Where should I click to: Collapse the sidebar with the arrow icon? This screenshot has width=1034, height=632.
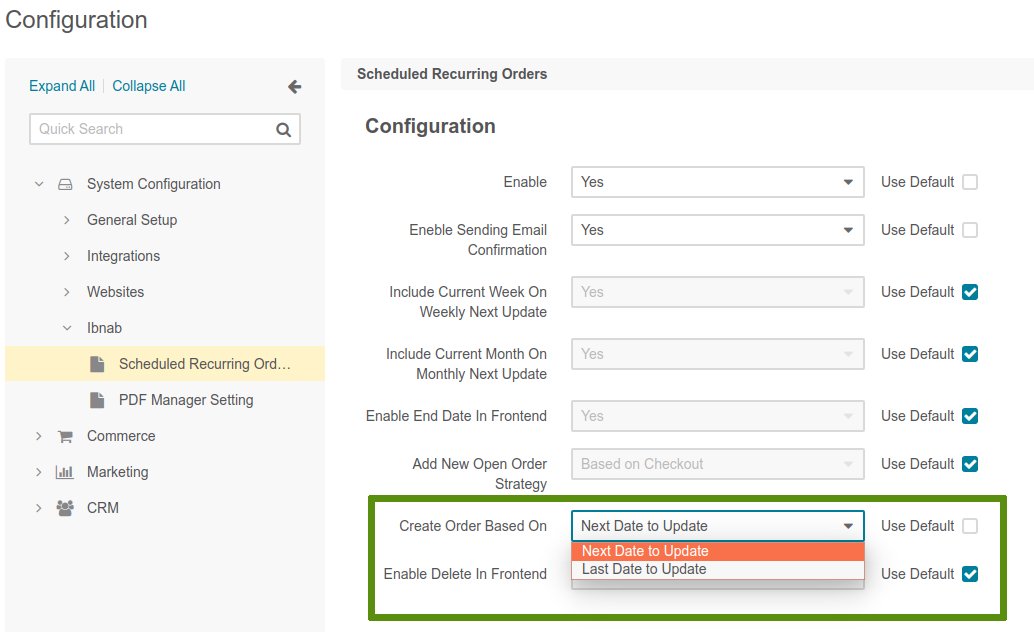click(x=294, y=87)
